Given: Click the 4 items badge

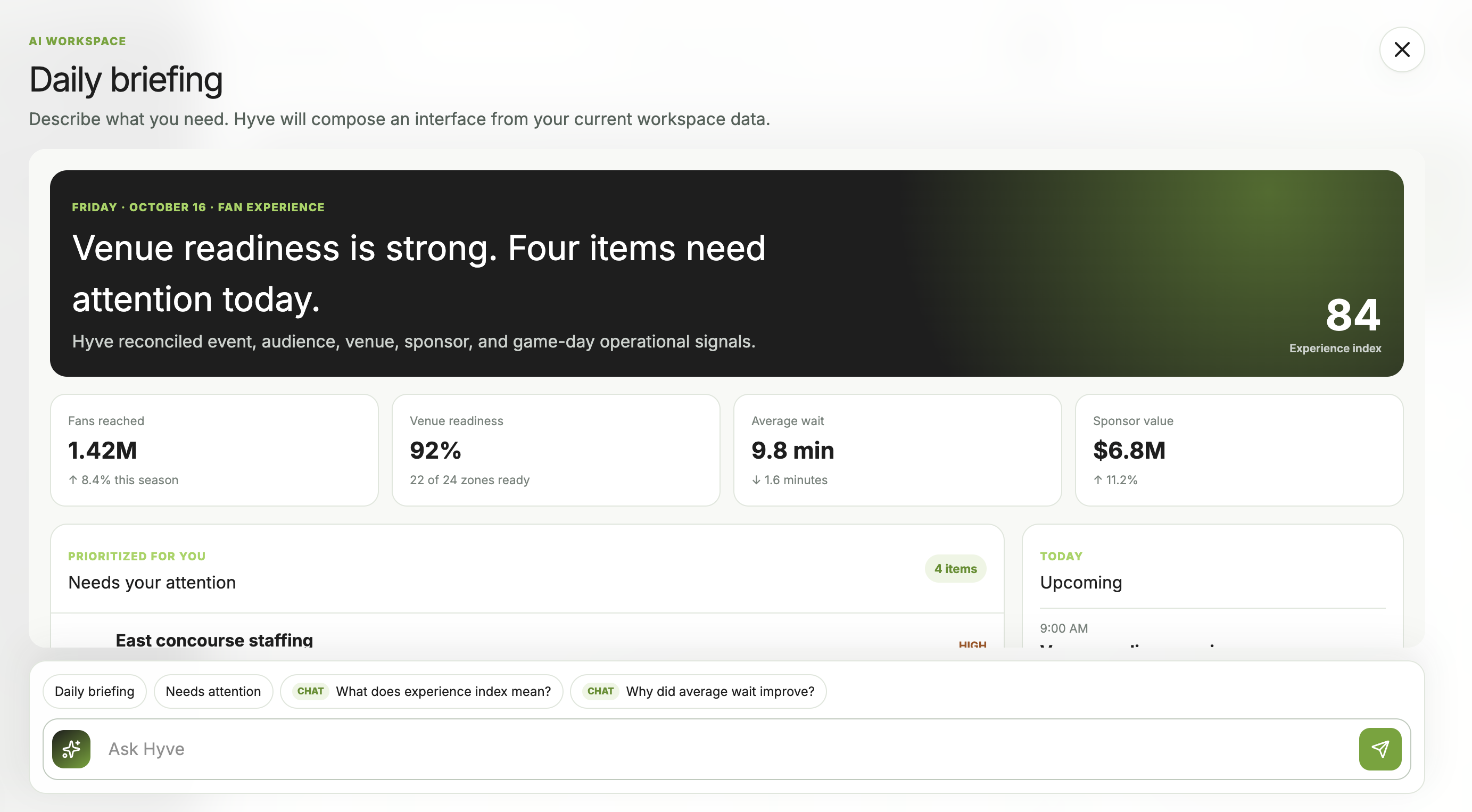Looking at the screenshot, I should pyautogui.click(x=955, y=569).
